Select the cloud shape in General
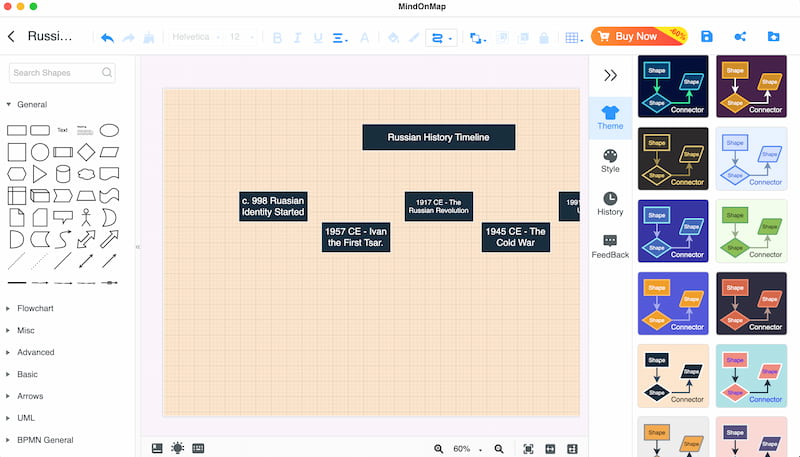This screenshot has width=800, height=457. (86, 174)
